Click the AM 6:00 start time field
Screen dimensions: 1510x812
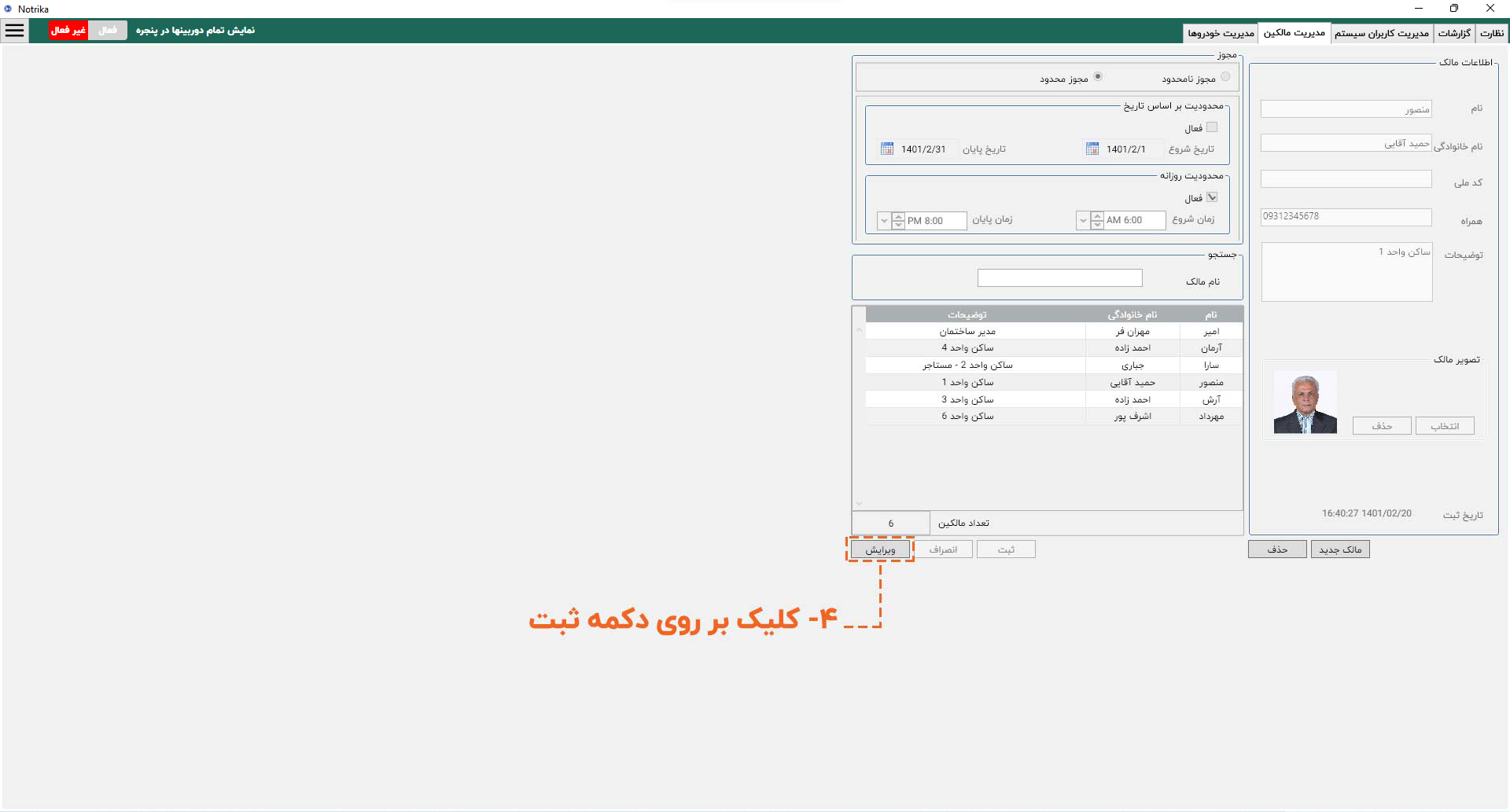pyautogui.click(x=1134, y=221)
